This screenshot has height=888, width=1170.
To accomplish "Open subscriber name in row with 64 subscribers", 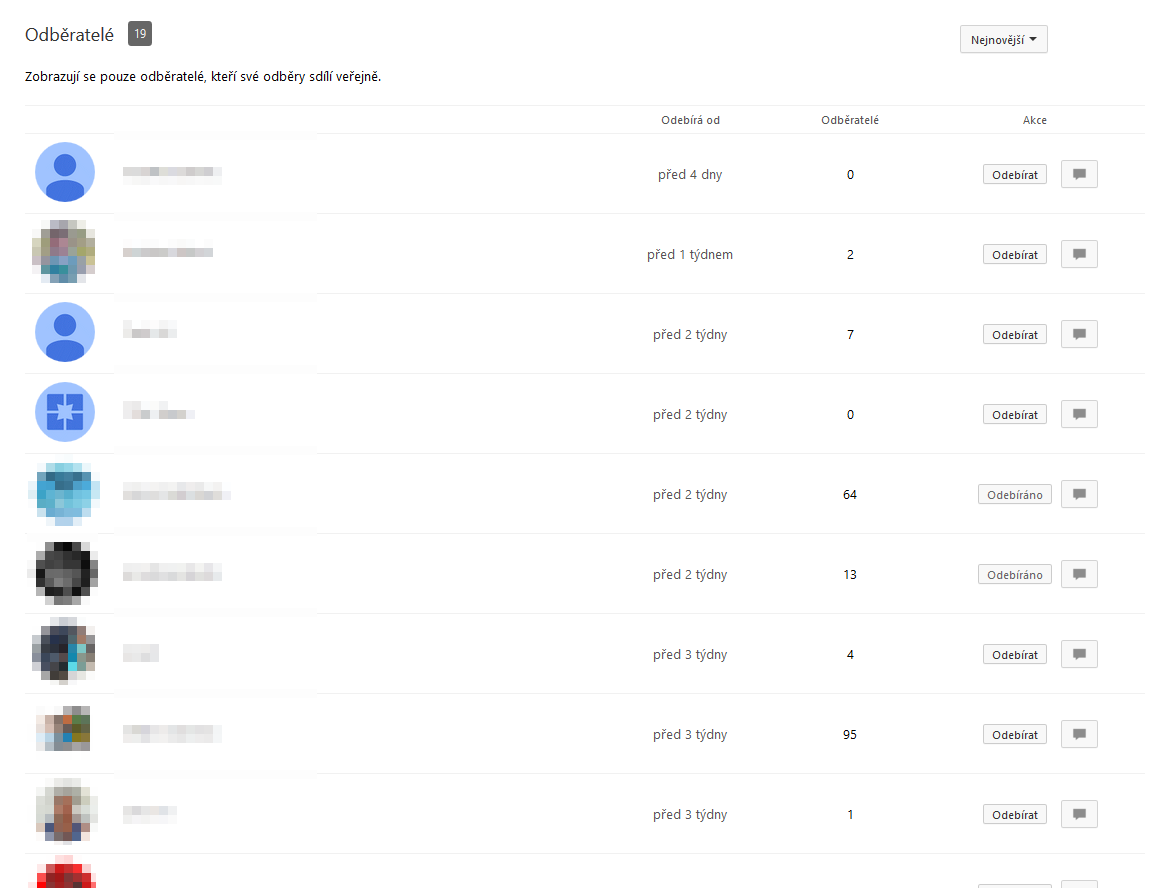I will pyautogui.click(x=177, y=491).
